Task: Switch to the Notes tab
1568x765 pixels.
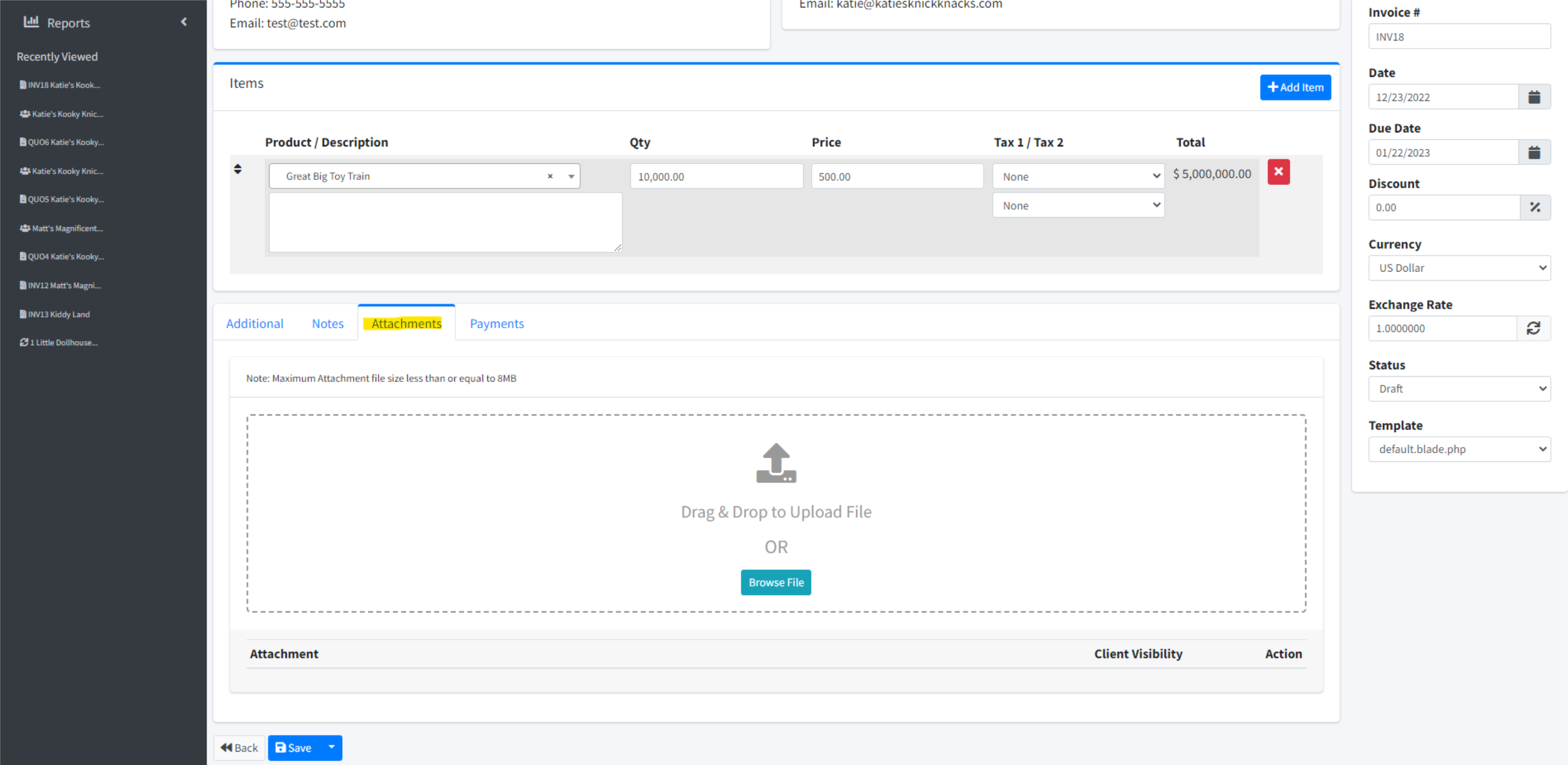Action: pos(328,324)
